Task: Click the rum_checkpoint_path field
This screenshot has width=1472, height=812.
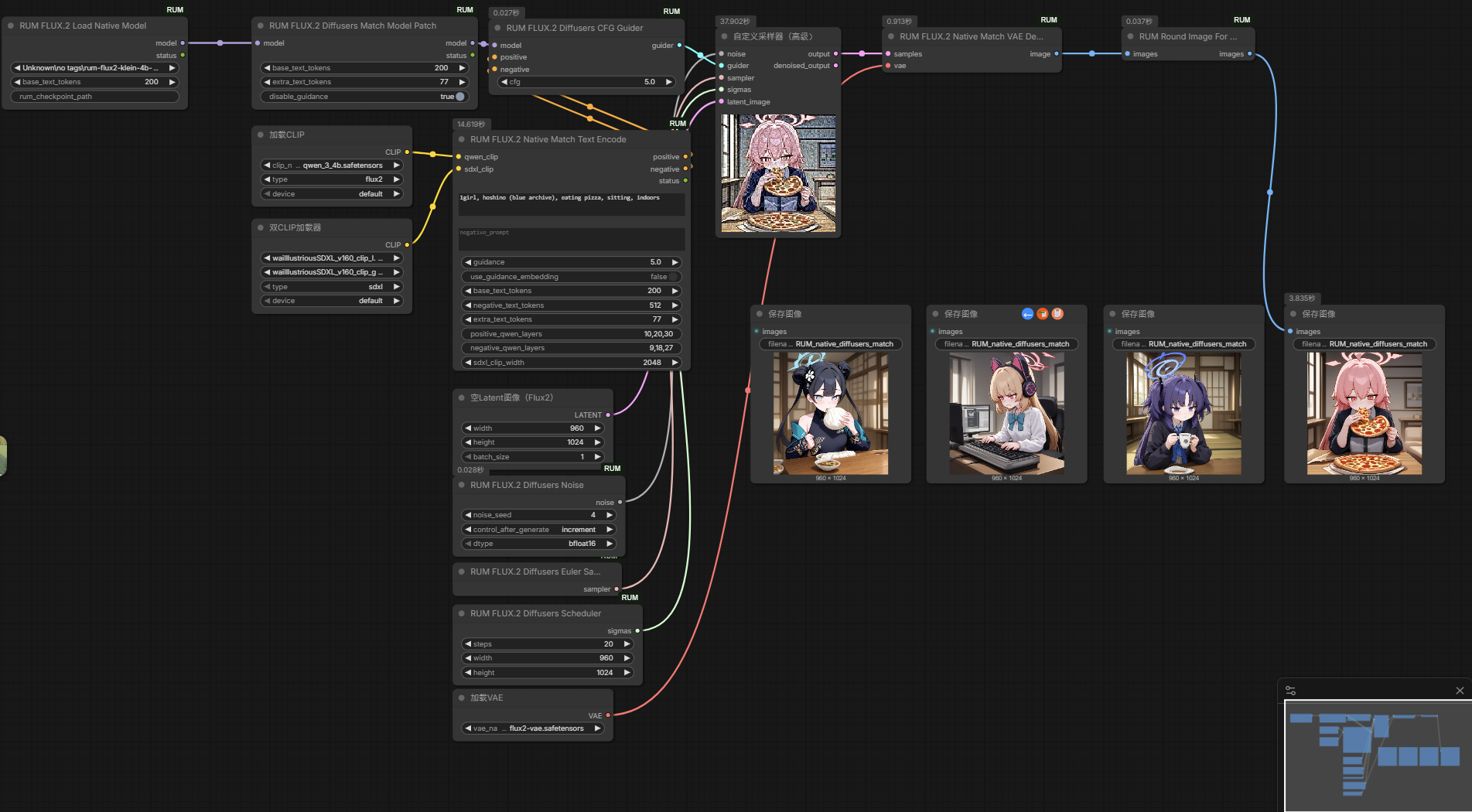Action: click(94, 97)
